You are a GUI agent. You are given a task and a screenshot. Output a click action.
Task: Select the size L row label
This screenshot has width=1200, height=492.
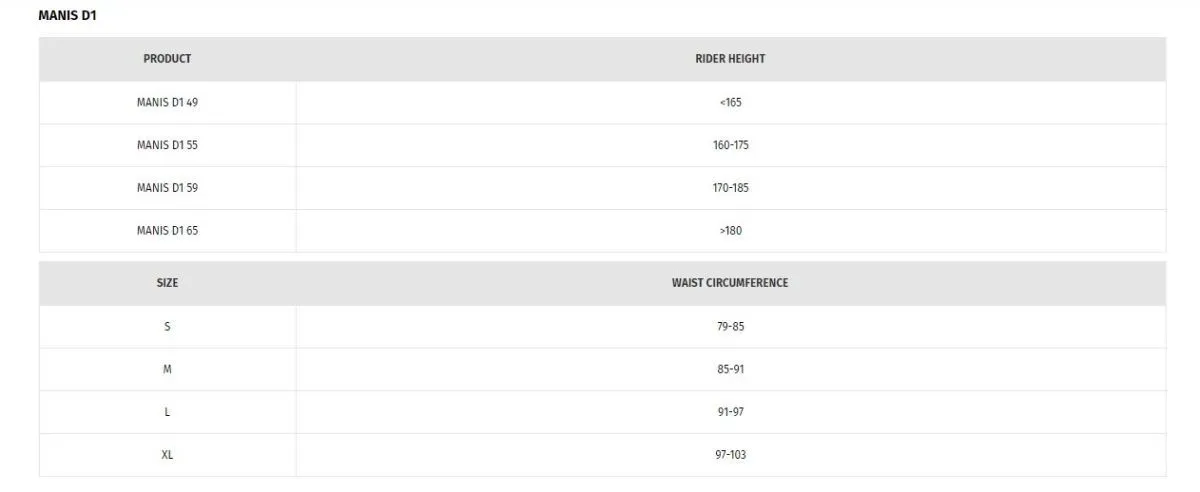[x=167, y=412]
